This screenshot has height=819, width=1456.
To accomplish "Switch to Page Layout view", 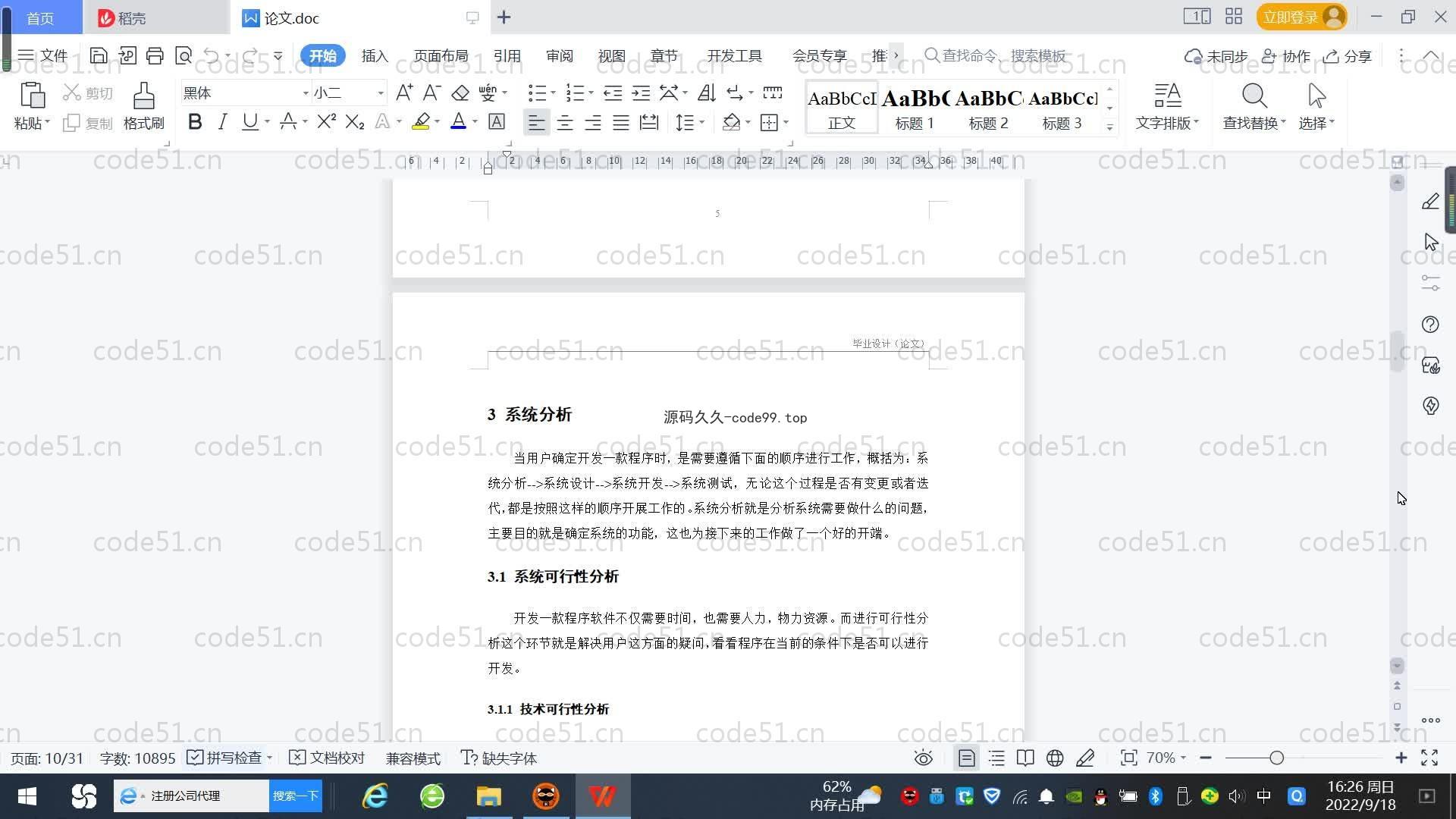I will point(966,758).
